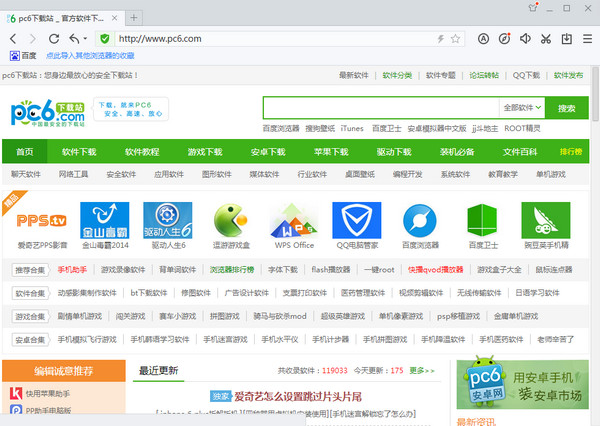600x426 pixels.
Task: Click the green security shield icon
Action: click(104, 39)
